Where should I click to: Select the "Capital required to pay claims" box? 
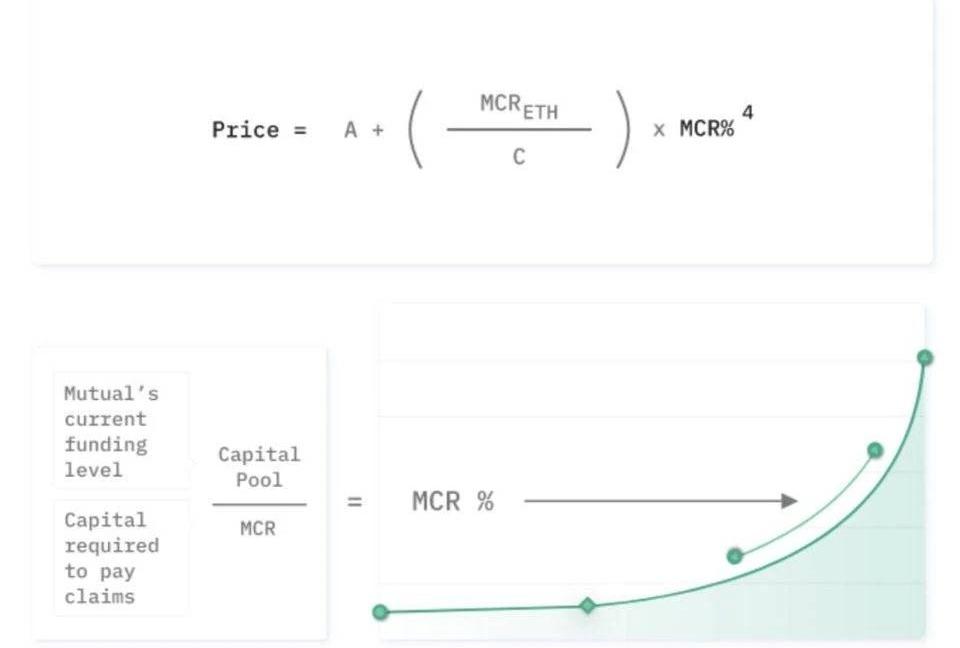[121, 557]
